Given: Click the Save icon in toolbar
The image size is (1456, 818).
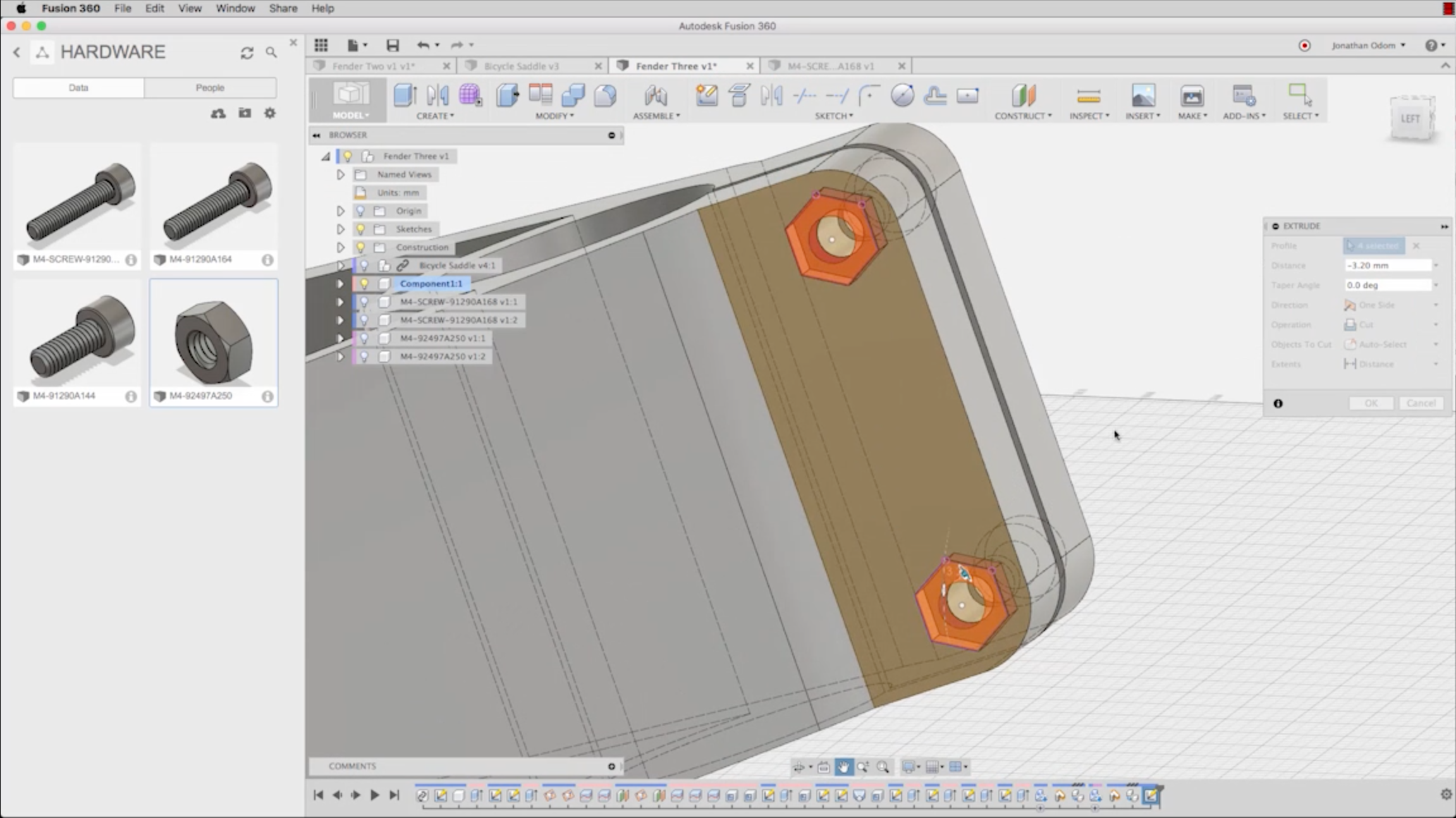Looking at the screenshot, I should coord(393,45).
